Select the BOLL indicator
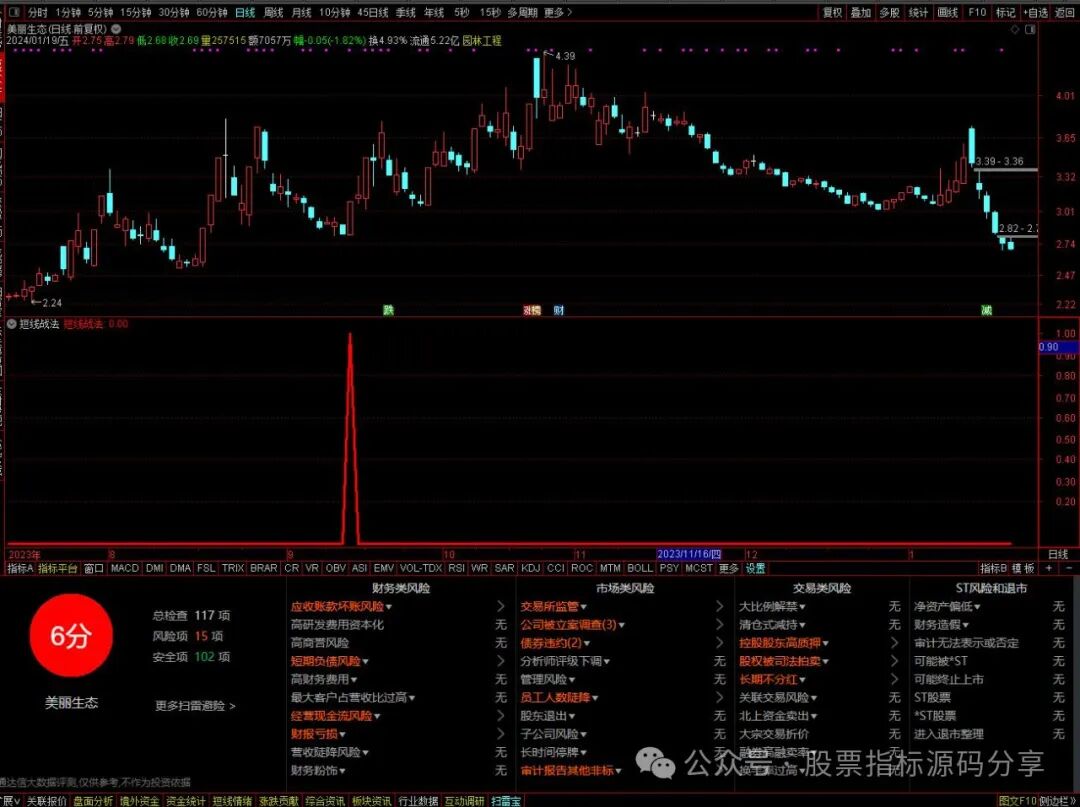This screenshot has height=807, width=1080. click(x=640, y=568)
